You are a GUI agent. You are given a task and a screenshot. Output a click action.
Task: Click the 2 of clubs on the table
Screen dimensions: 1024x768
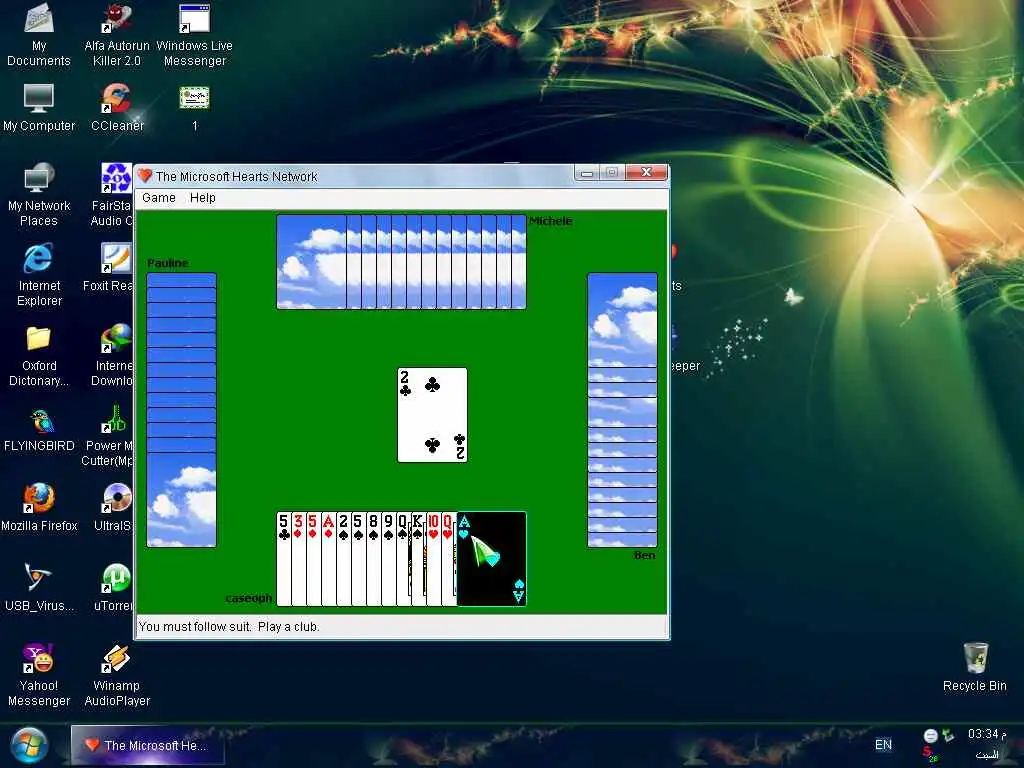click(432, 415)
